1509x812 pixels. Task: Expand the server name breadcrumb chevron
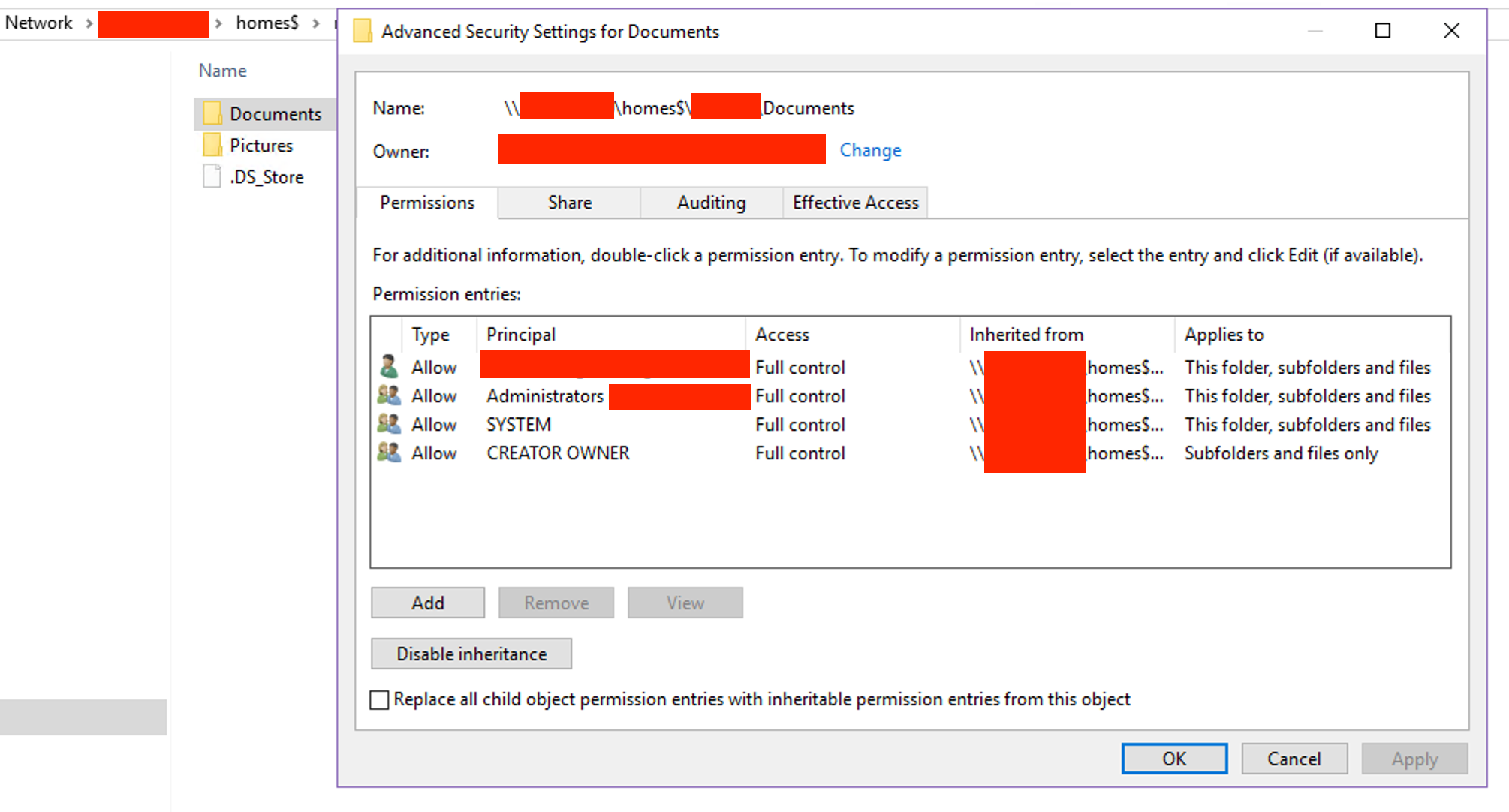pyautogui.click(x=220, y=23)
